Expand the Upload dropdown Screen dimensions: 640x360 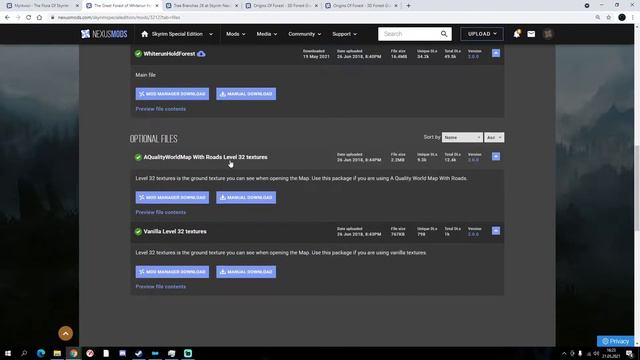click(x=482, y=34)
